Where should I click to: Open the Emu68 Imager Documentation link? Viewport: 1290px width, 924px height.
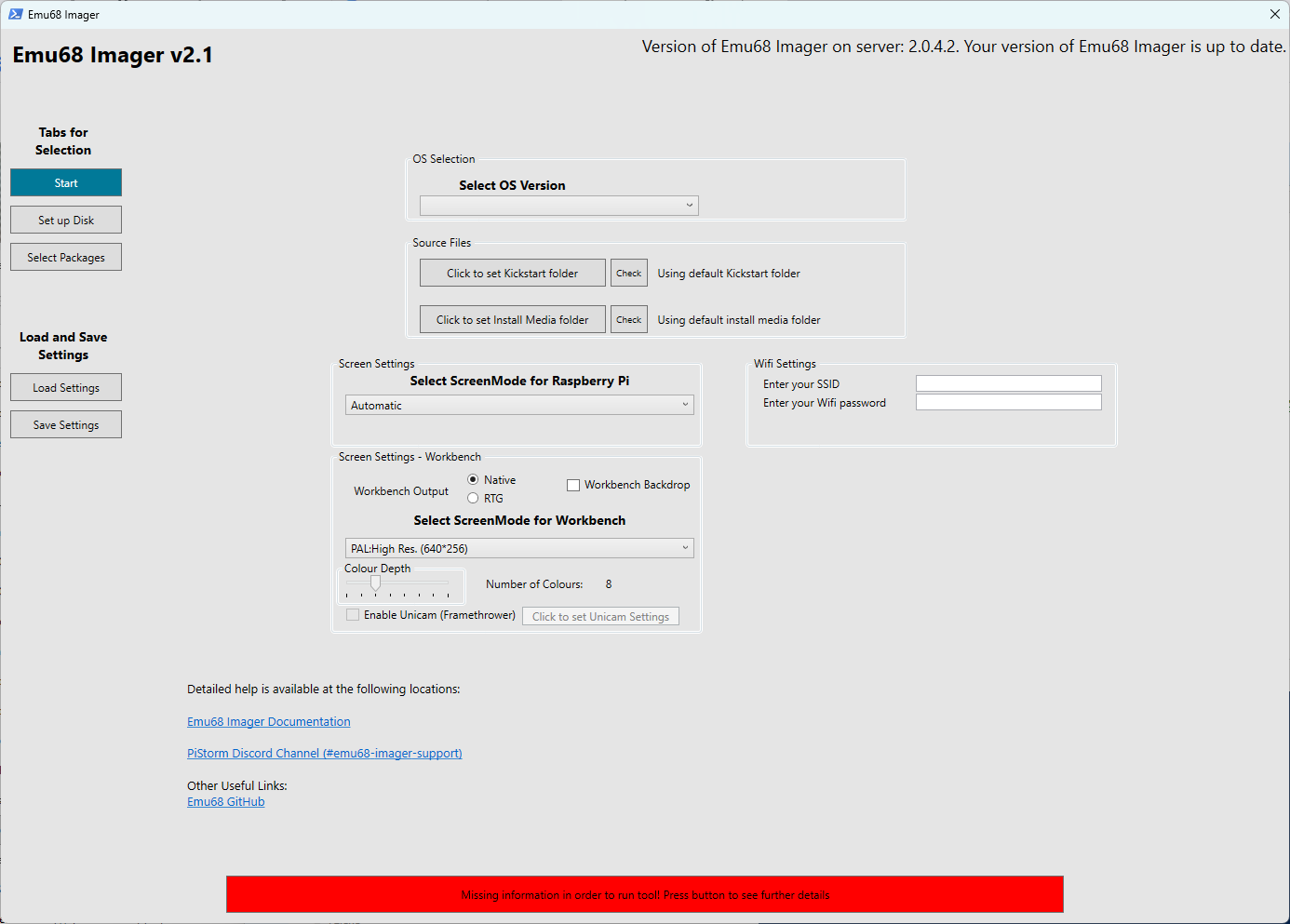click(x=268, y=721)
